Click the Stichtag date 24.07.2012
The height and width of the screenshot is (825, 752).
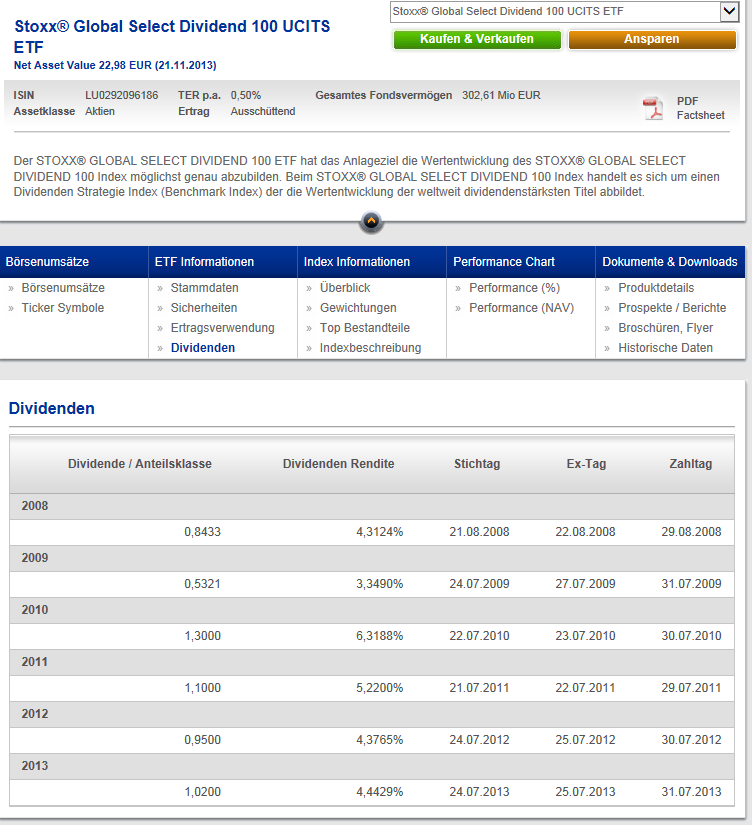pyautogui.click(x=479, y=740)
